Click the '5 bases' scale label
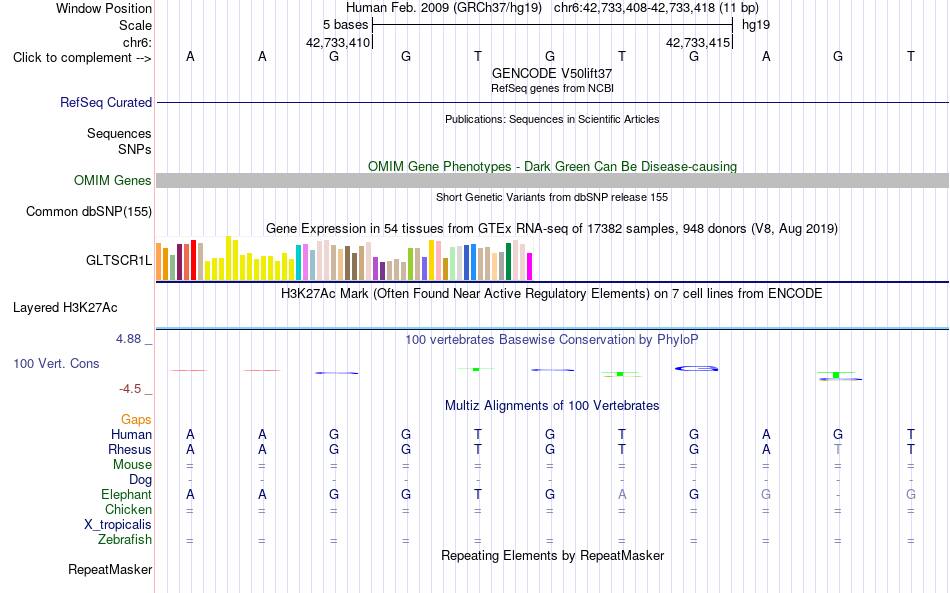 [345, 25]
